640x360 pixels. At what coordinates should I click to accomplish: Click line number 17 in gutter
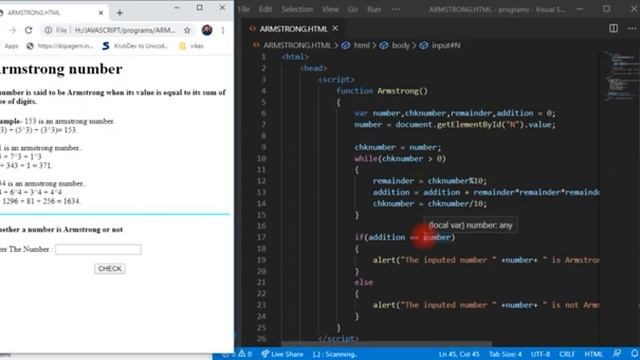point(262,237)
